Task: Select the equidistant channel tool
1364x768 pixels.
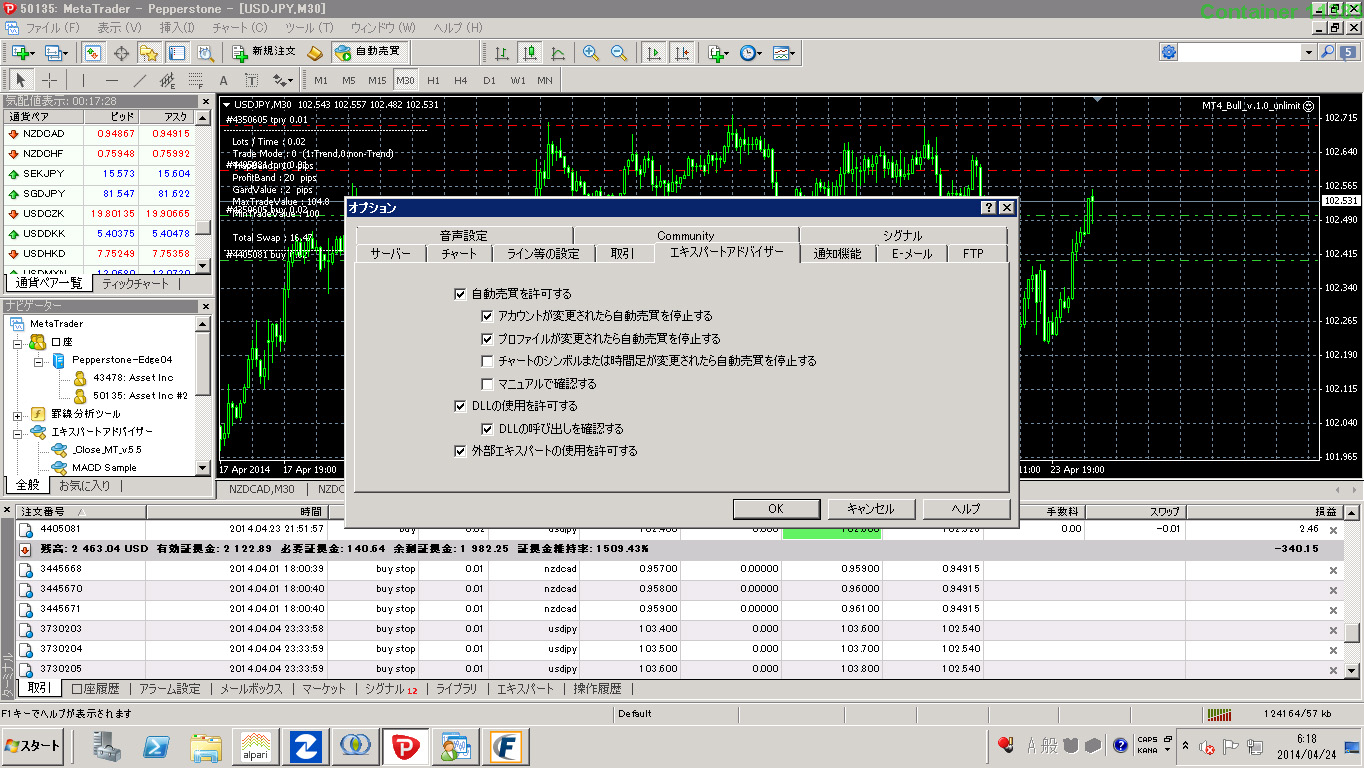Action: (x=168, y=80)
